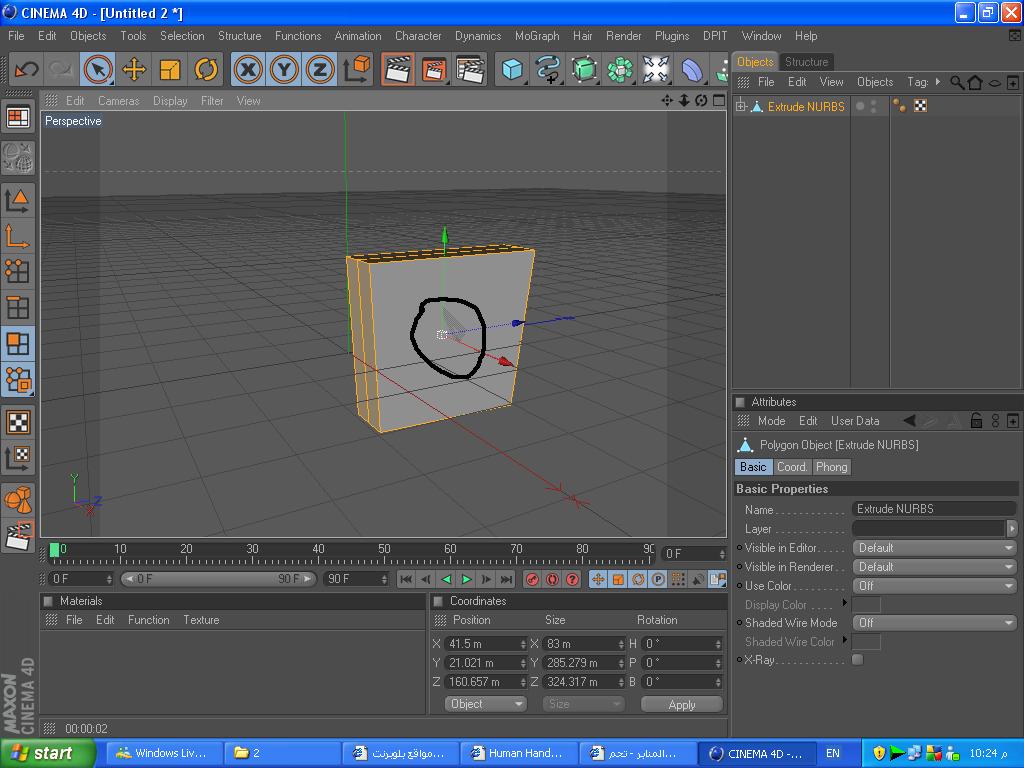The width and height of the screenshot is (1024, 768).
Task: Toggle the lock icon in Attributes panel
Action: (976, 421)
